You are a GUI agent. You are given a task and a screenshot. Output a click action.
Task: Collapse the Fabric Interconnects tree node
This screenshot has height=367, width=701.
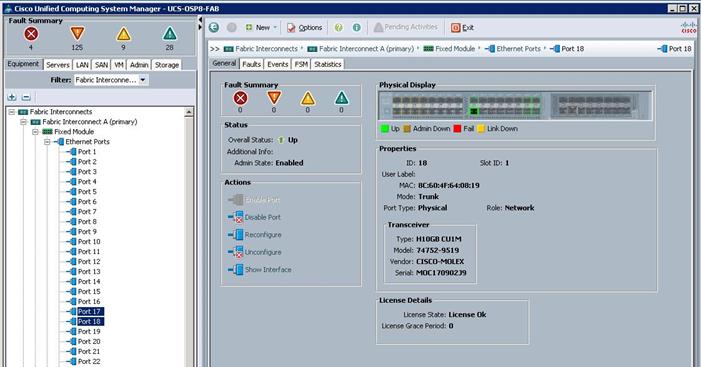[x=12, y=112]
